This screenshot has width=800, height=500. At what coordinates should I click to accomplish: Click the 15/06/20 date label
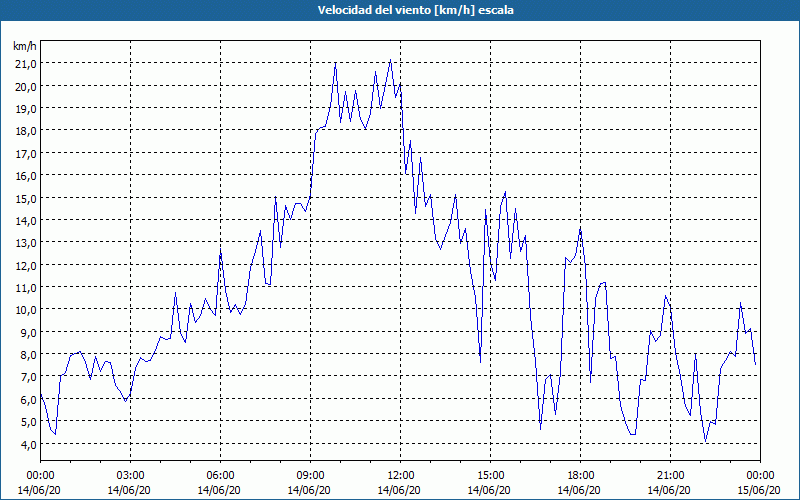pos(758,490)
